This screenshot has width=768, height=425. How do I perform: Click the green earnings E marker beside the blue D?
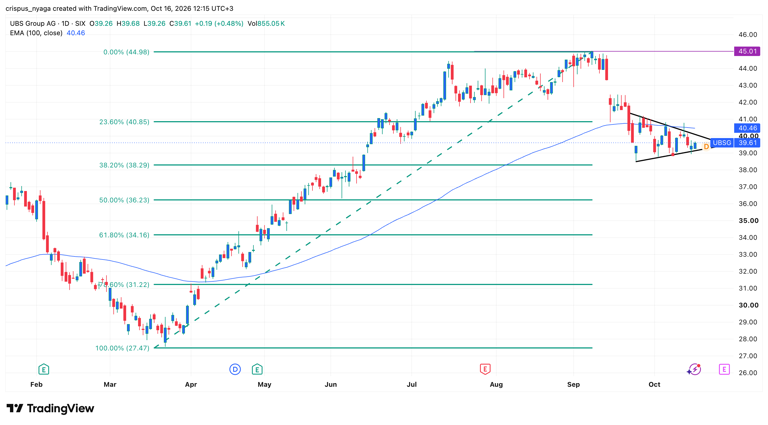[x=257, y=369]
